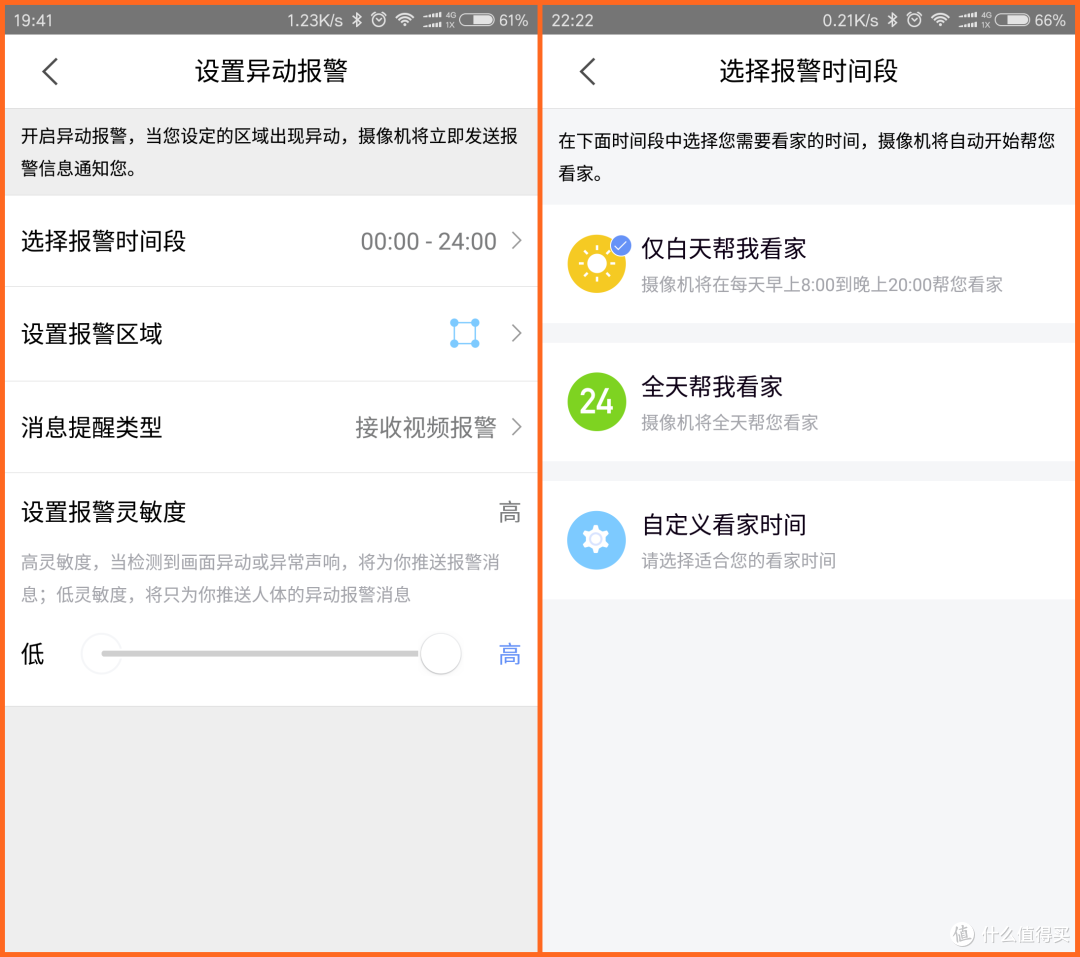Tap the right status bar Wi-Fi icon
This screenshot has height=957, width=1080.
click(x=940, y=19)
